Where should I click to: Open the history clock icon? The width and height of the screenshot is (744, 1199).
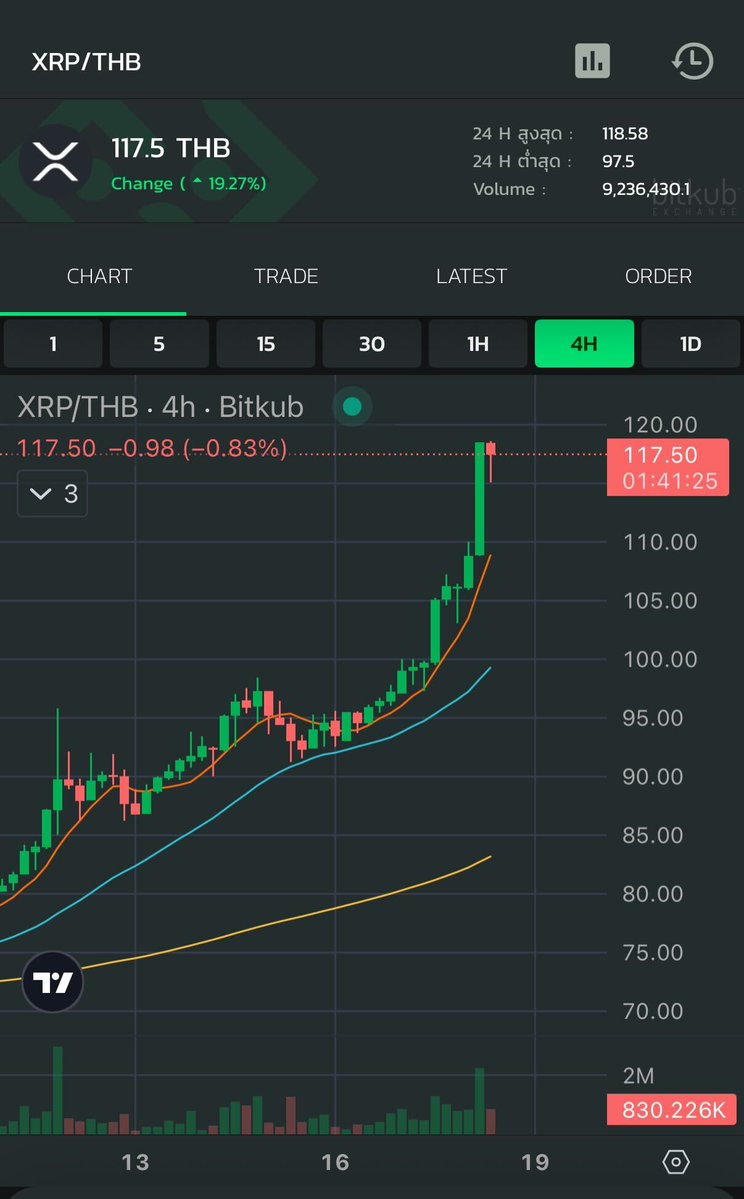(693, 61)
